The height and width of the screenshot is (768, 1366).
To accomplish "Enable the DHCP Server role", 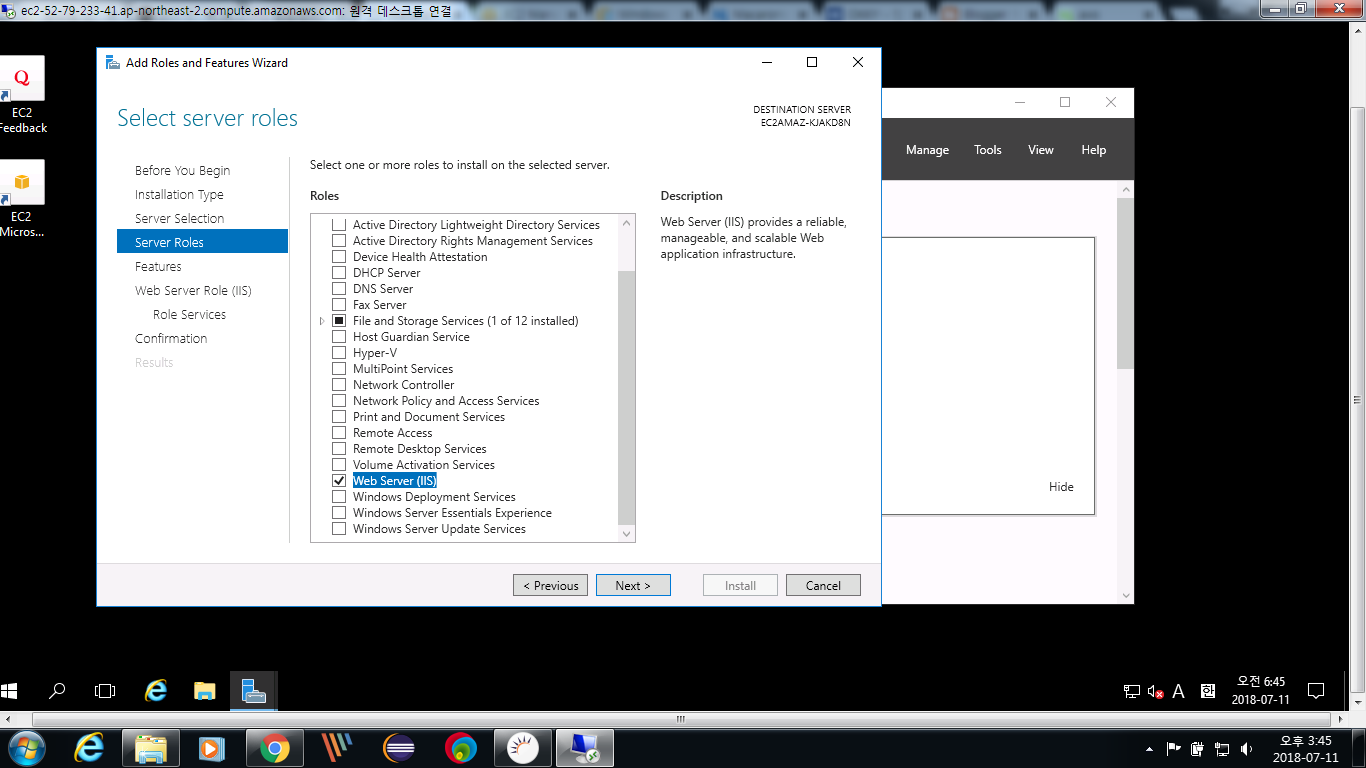I will (x=339, y=273).
